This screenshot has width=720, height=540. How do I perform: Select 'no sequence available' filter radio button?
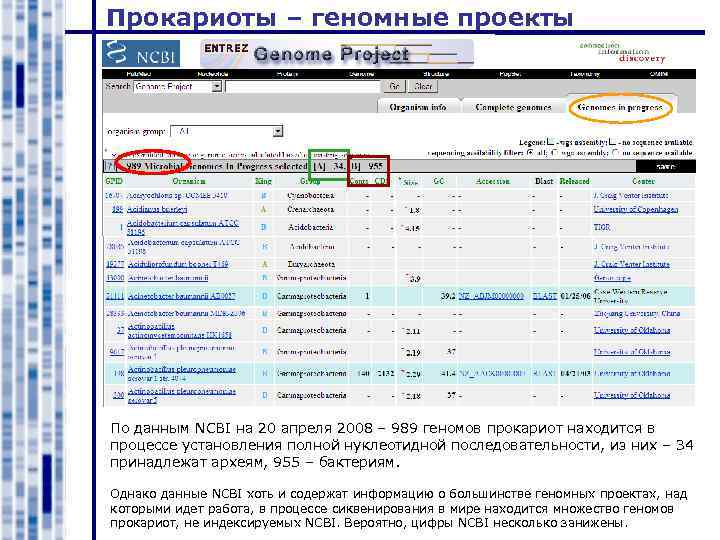(615, 152)
